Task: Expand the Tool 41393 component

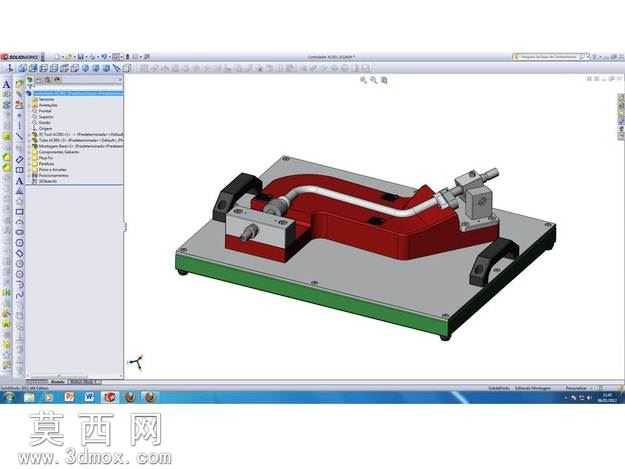Action: click(29, 134)
